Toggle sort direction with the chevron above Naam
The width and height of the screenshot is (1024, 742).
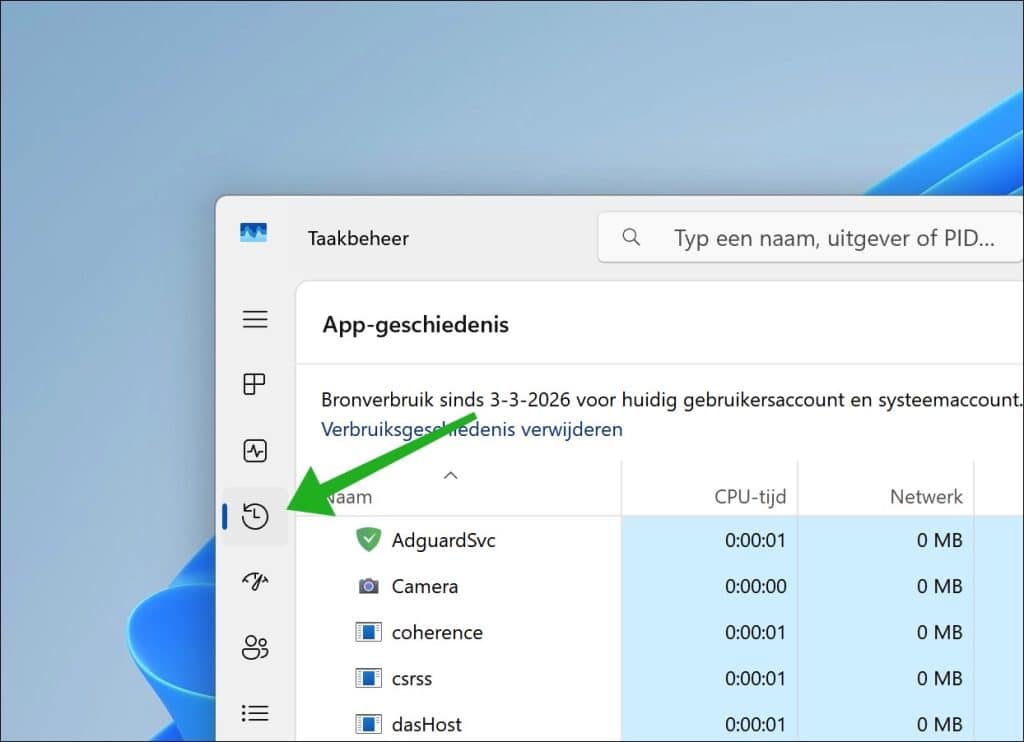(x=451, y=476)
